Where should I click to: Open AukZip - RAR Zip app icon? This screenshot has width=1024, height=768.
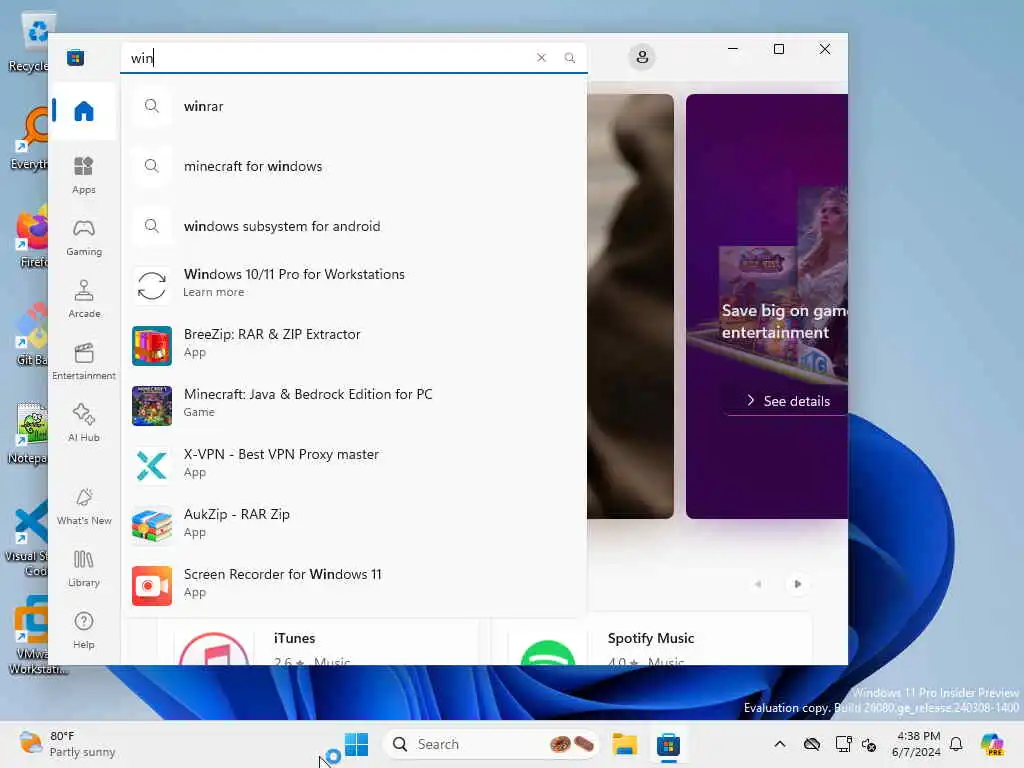coord(152,526)
